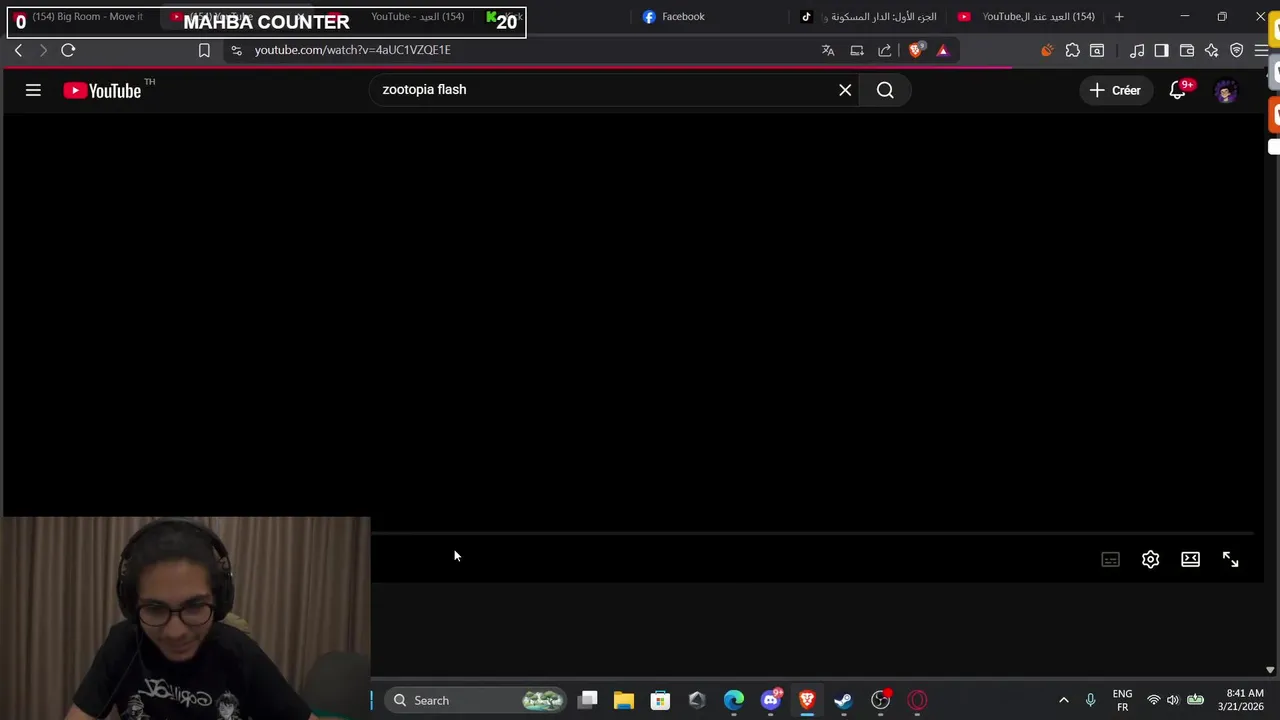Open a new tab with plus button

(1119, 17)
